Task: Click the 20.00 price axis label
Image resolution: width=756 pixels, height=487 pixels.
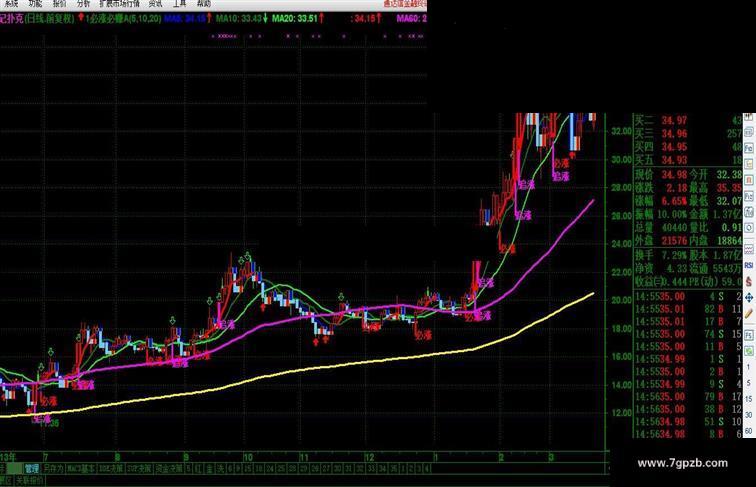Action: coord(621,300)
